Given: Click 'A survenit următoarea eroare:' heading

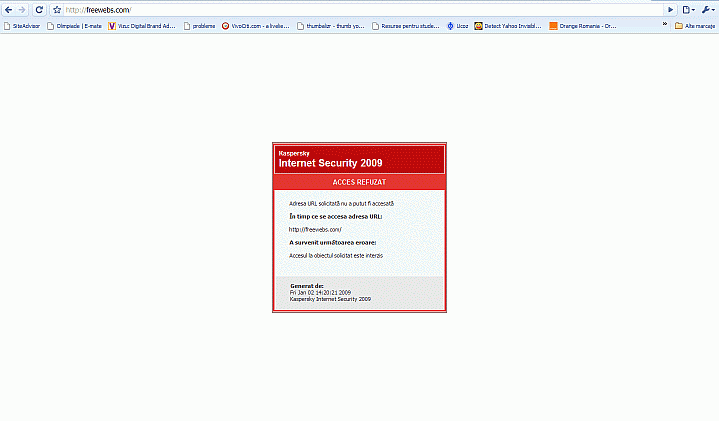Looking at the screenshot, I should coord(332,243).
